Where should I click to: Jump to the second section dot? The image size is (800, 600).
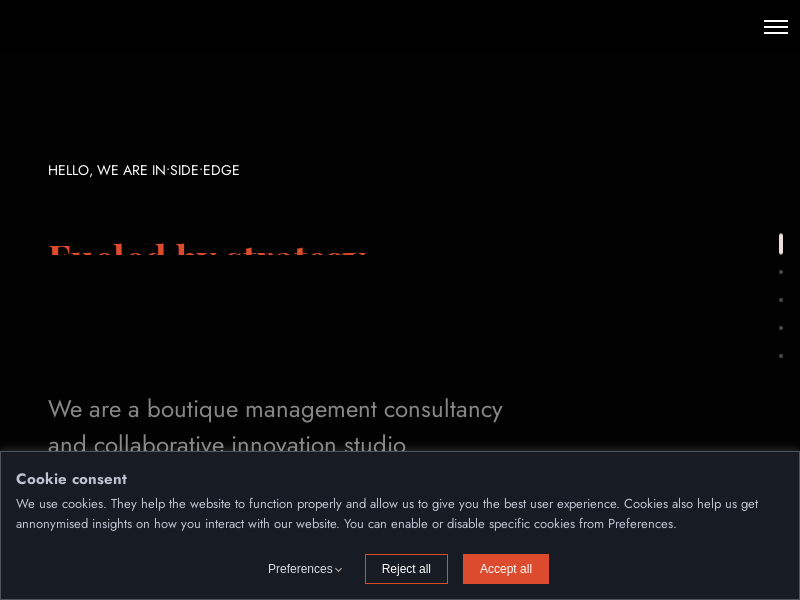click(x=781, y=272)
